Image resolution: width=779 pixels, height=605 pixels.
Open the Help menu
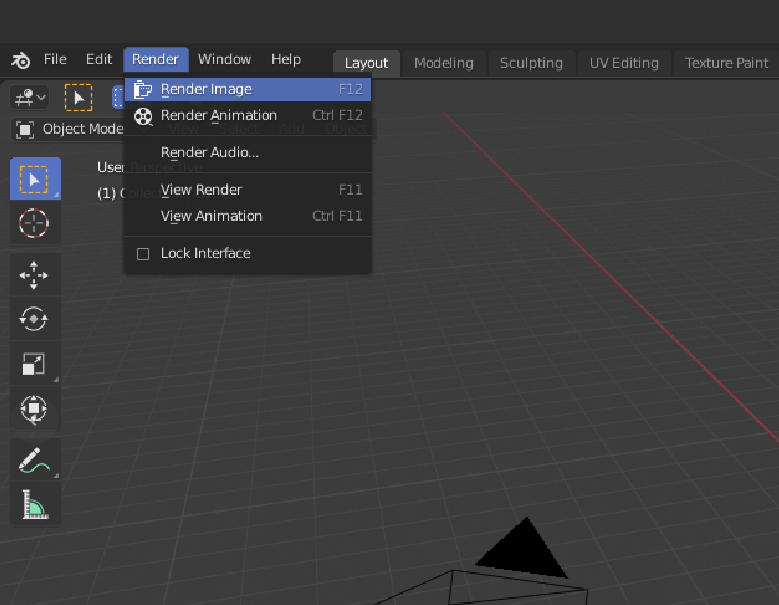tap(286, 59)
